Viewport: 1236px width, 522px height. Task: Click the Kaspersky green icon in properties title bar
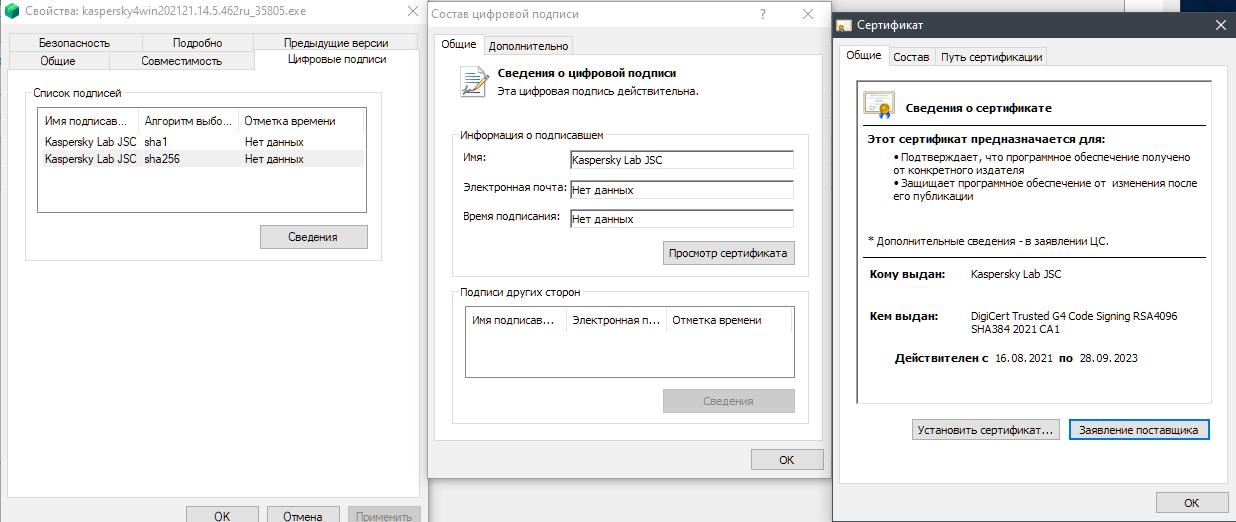click(12, 12)
